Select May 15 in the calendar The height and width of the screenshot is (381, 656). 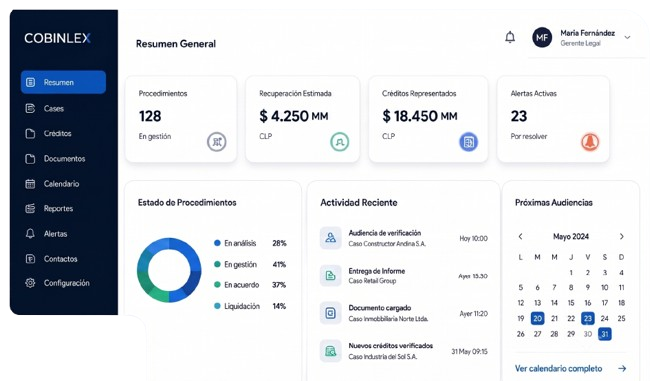click(x=571, y=303)
